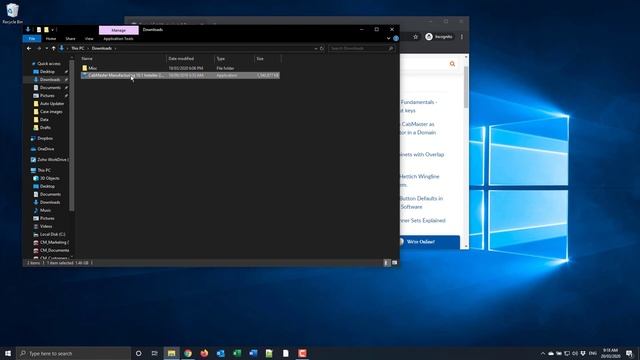Sort by the Name column header
The width and height of the screenshot is (640, 360).
[122, 59]
